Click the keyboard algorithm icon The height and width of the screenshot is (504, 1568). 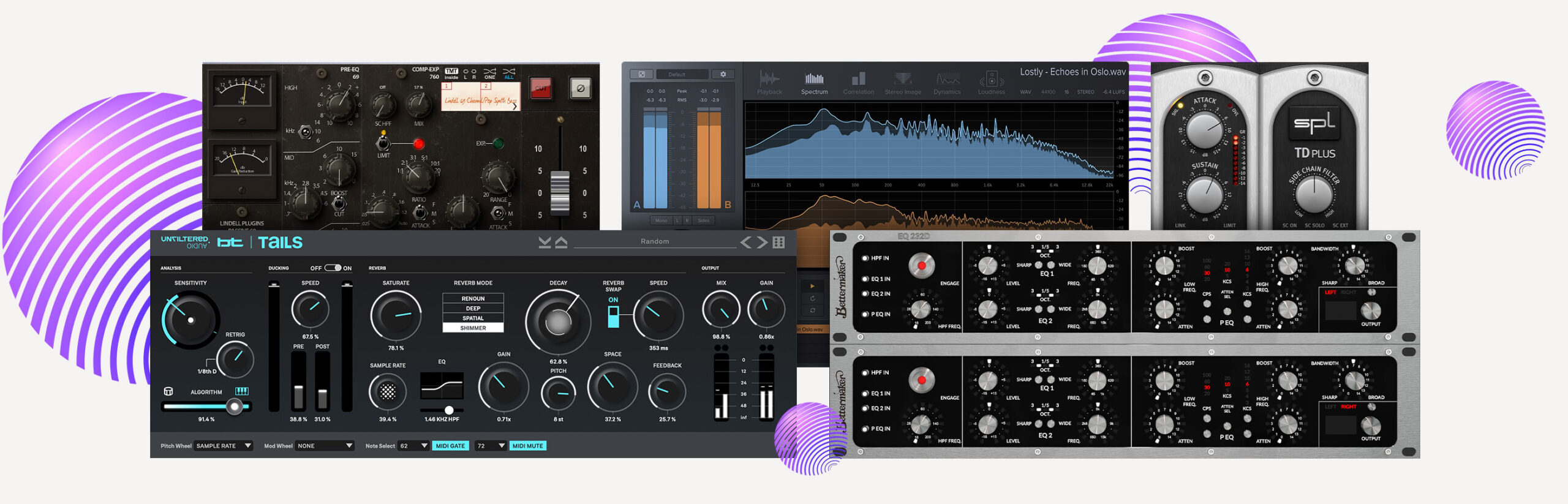[x=242, y=391]
